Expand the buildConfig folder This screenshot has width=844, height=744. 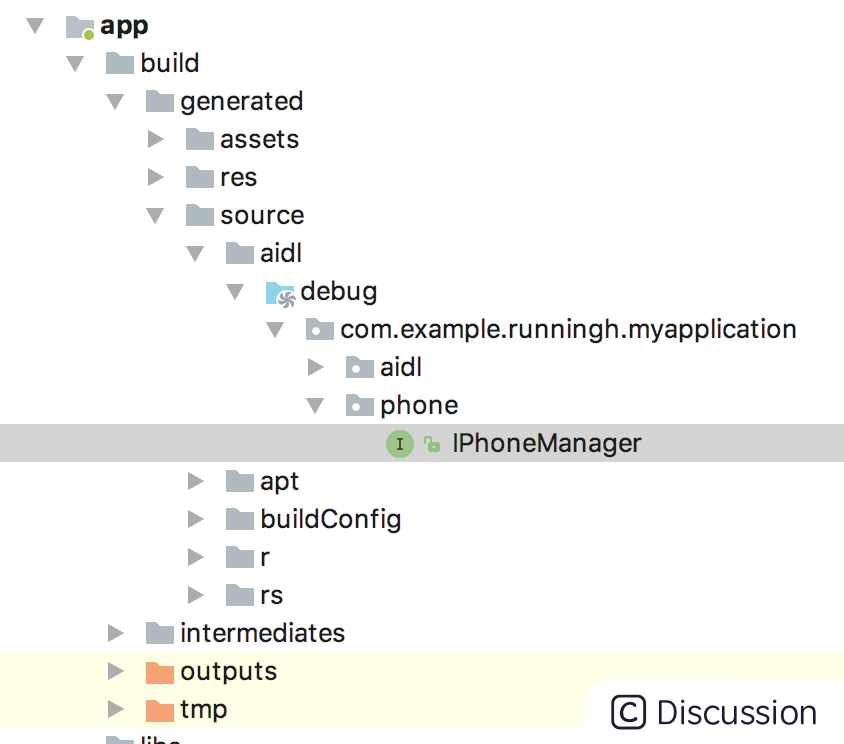click(196, 519)
